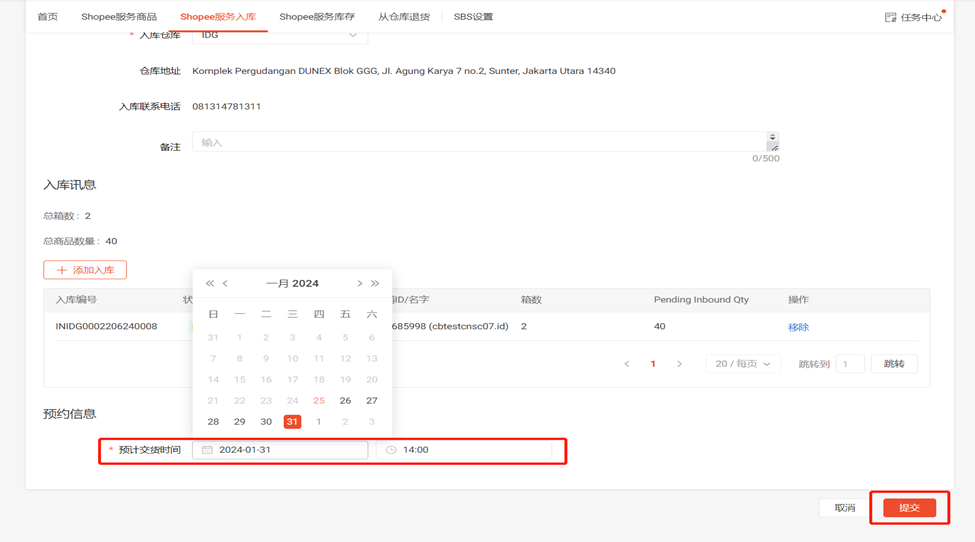This screenshot has width=975, height=542.
Task: Go to previous year in calendar
Action: pyautogui.click(x=210, y=284)
